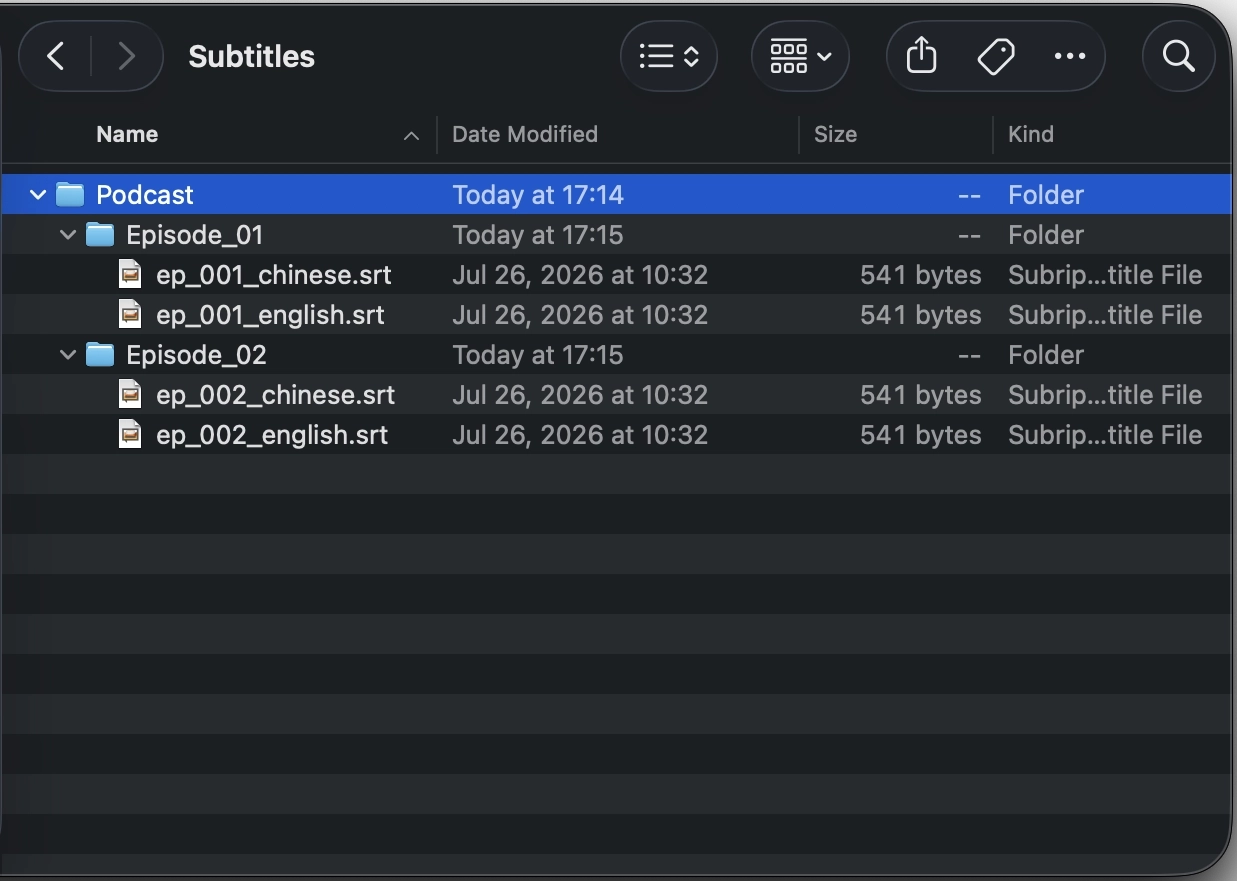The height and width of the screenshot is (881, 1237).
Task: Click 541 bytes size of ep_002_chinese.srt
Action: click(x=921, y=395)
